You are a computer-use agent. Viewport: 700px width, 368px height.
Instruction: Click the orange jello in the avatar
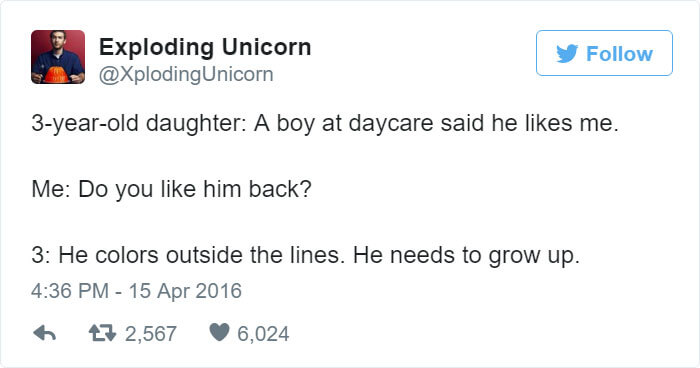[x=57, y=75]
